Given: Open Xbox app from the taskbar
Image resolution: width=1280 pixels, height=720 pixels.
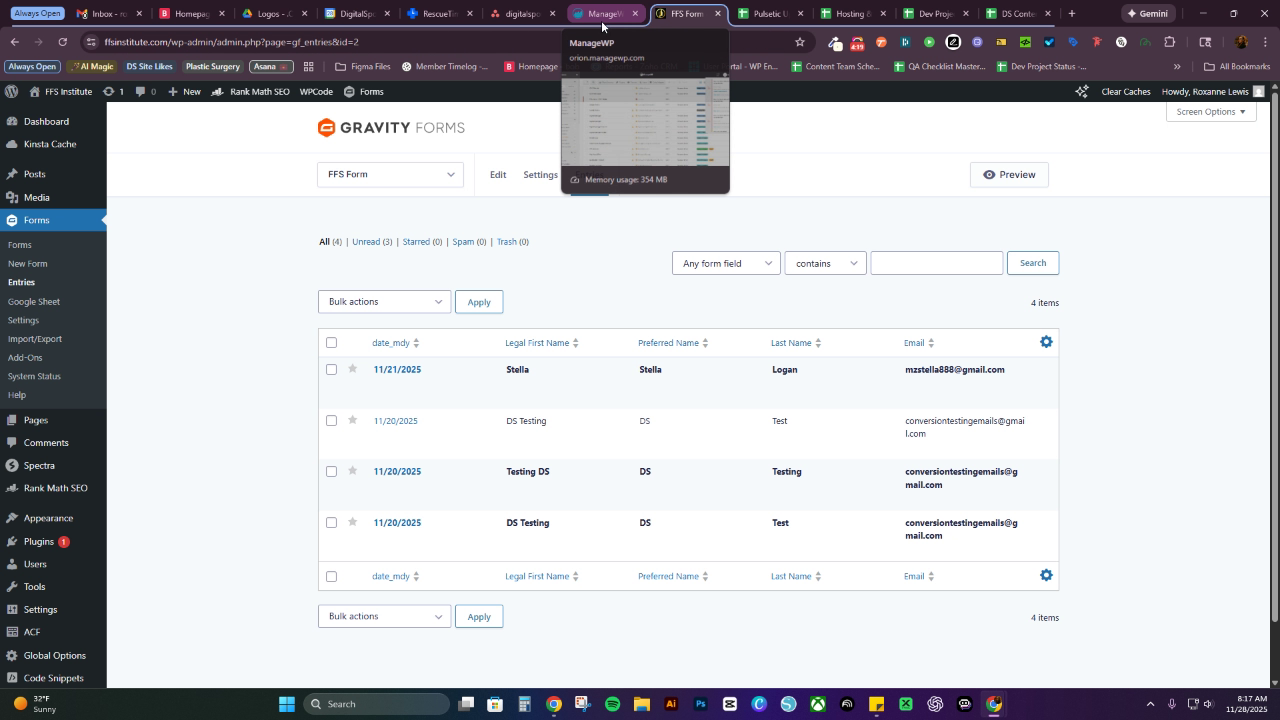Looking at the screenshot, I should coord(817,704).
